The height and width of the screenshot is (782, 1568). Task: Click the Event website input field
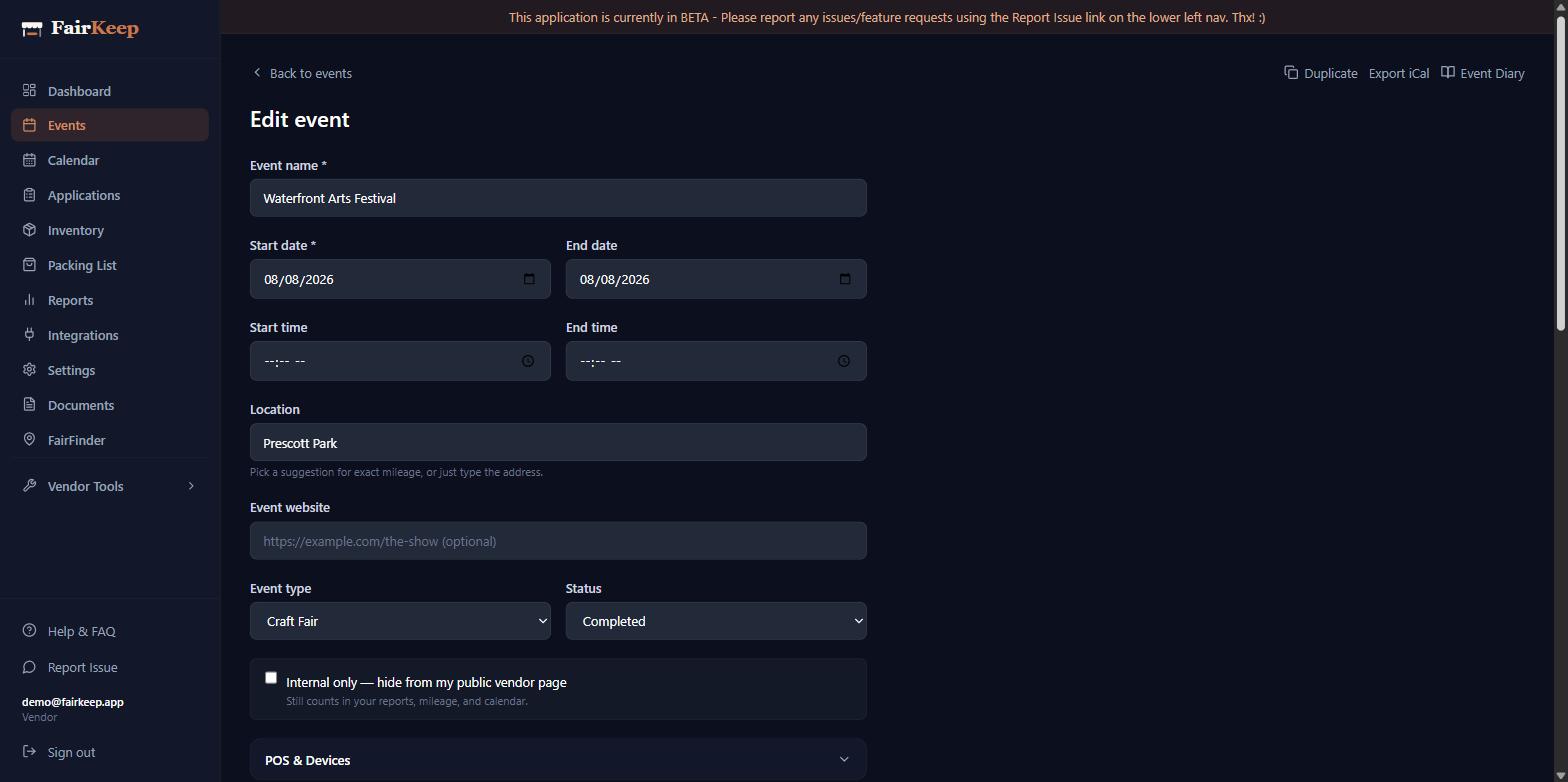pos(558,541)
